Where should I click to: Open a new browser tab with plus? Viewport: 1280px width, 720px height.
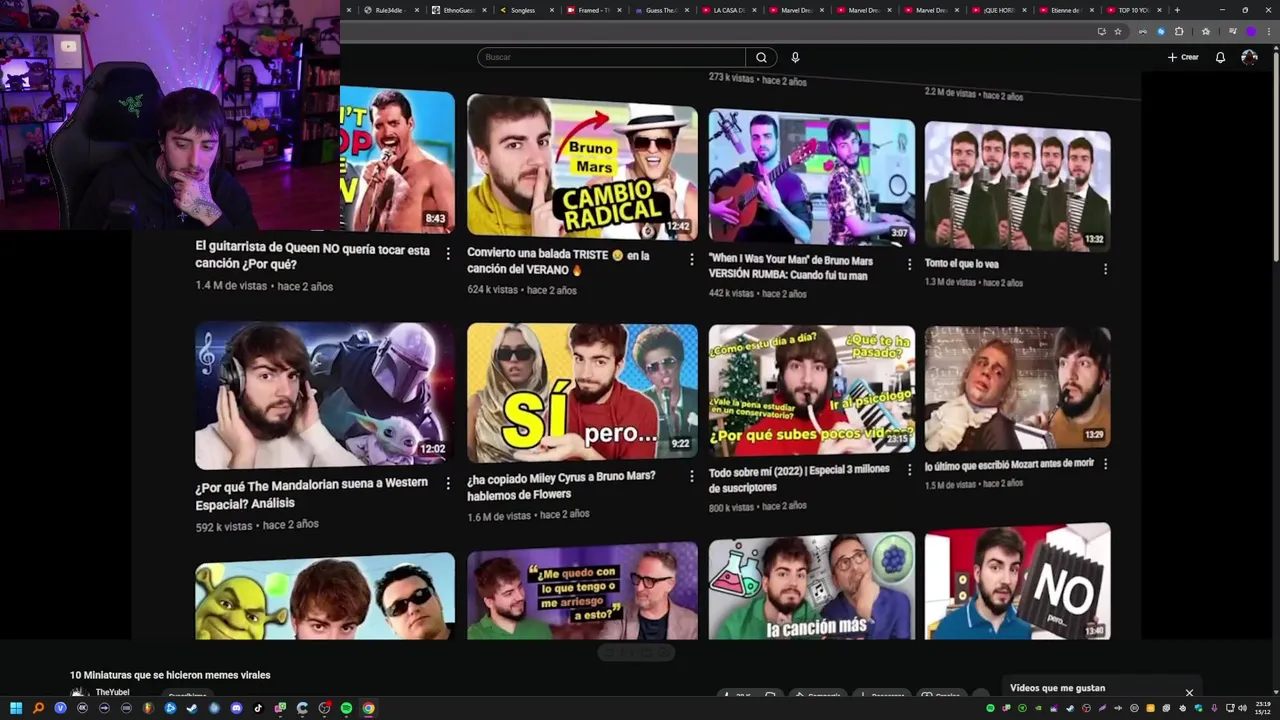(1177, 10)
